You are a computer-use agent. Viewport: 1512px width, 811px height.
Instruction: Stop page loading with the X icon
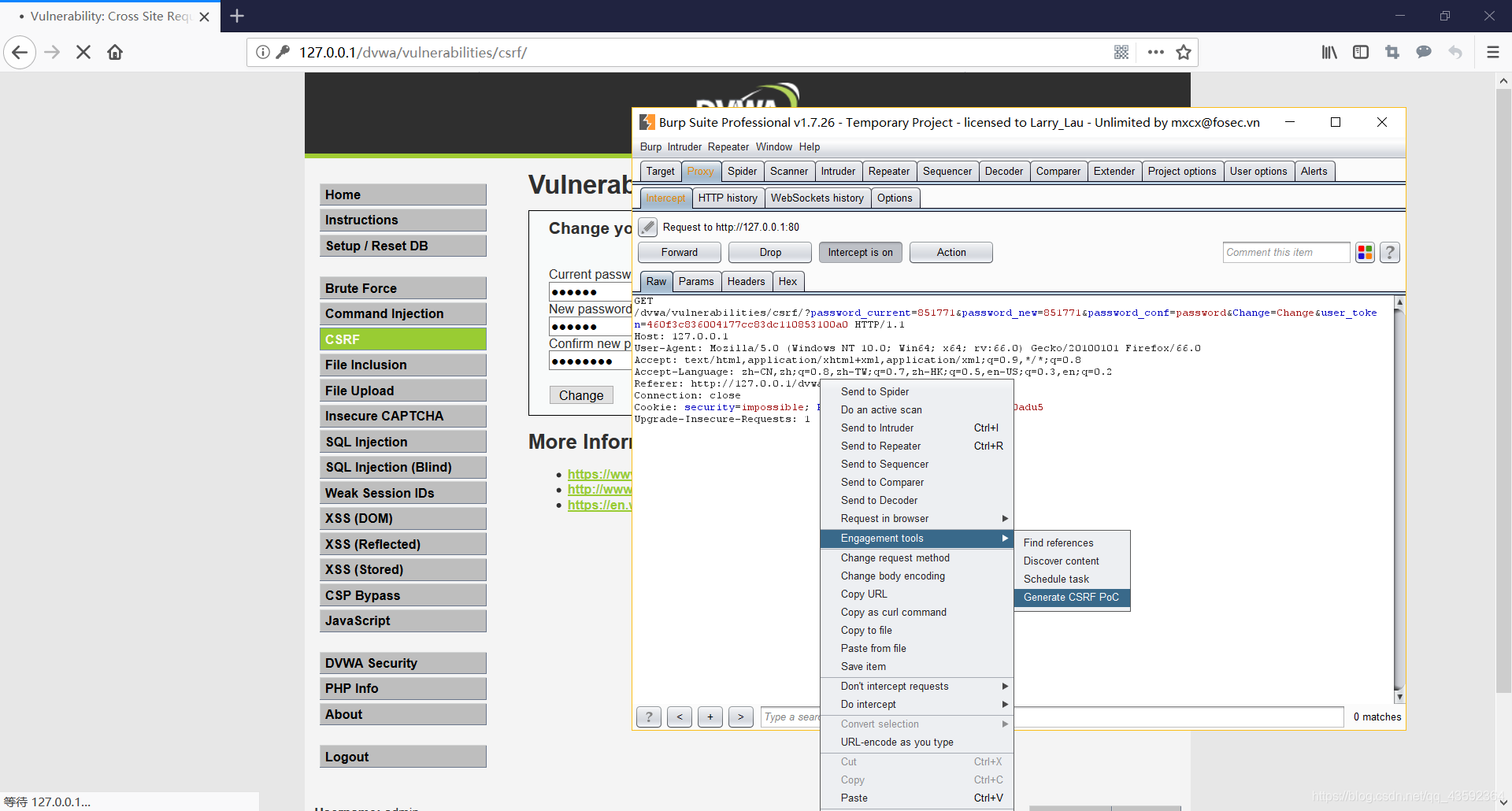(x=83, y=53)
